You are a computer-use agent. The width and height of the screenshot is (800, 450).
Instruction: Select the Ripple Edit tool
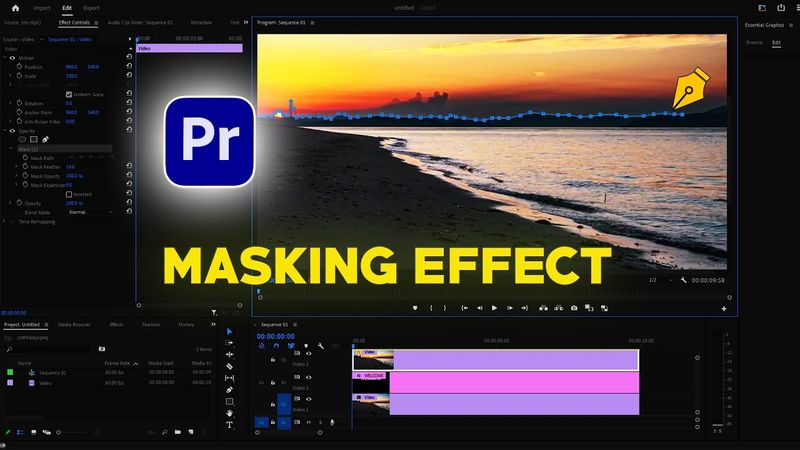coord(230,355)
